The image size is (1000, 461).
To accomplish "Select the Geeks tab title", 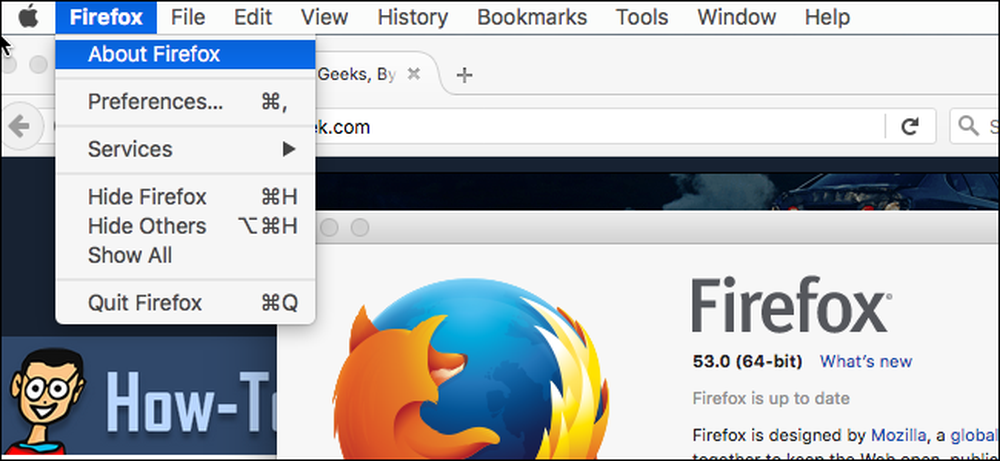I will click(x=356, y=75).
